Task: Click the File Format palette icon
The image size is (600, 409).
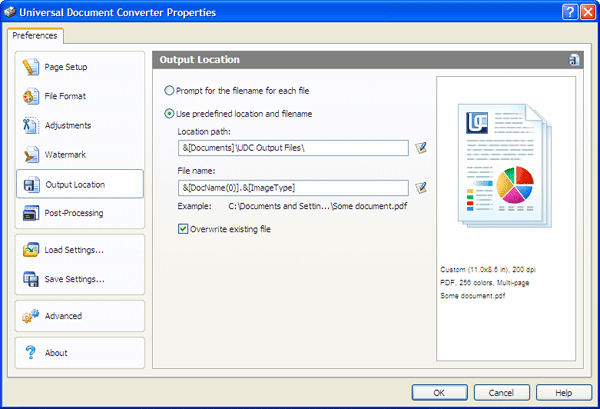Action: [x=31, y=96]
